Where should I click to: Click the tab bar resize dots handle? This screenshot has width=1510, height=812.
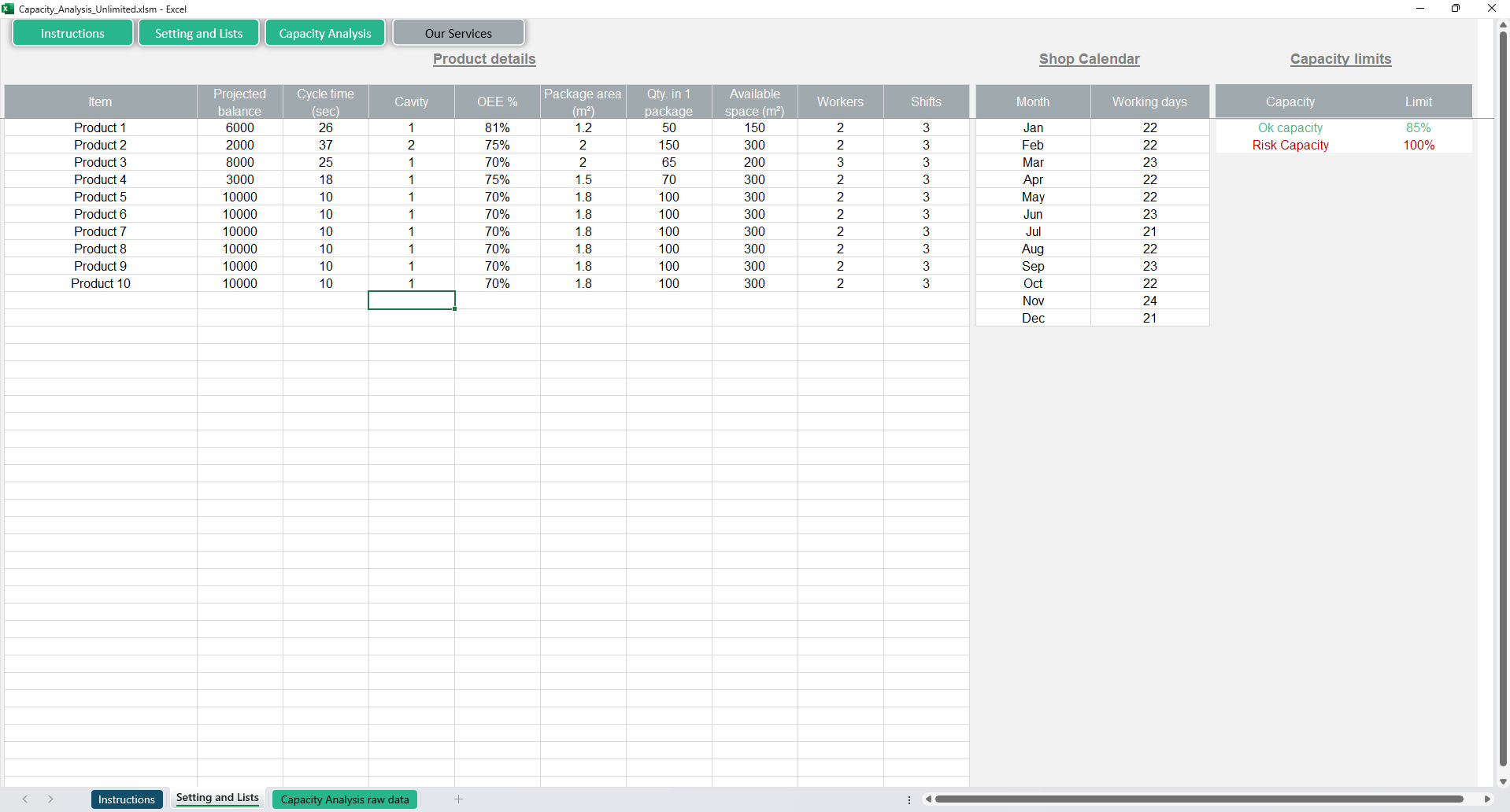(x=909, y=799)
